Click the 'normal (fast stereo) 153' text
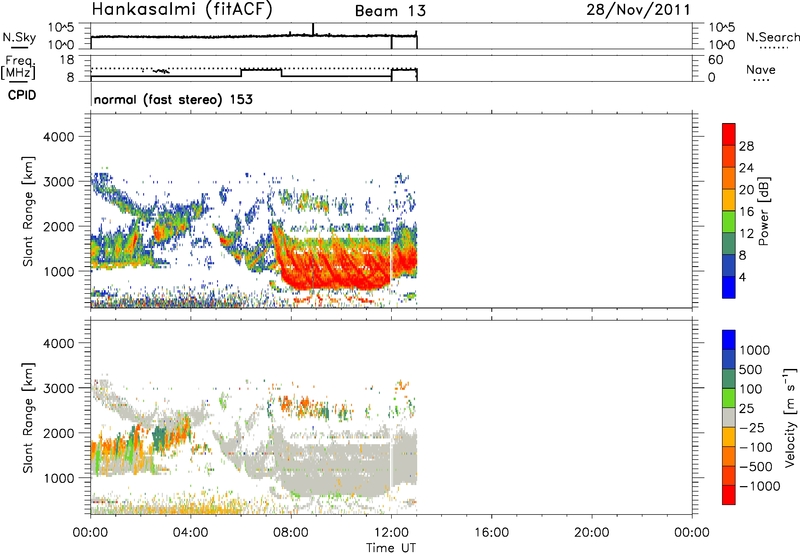 [x=173, y=99]
